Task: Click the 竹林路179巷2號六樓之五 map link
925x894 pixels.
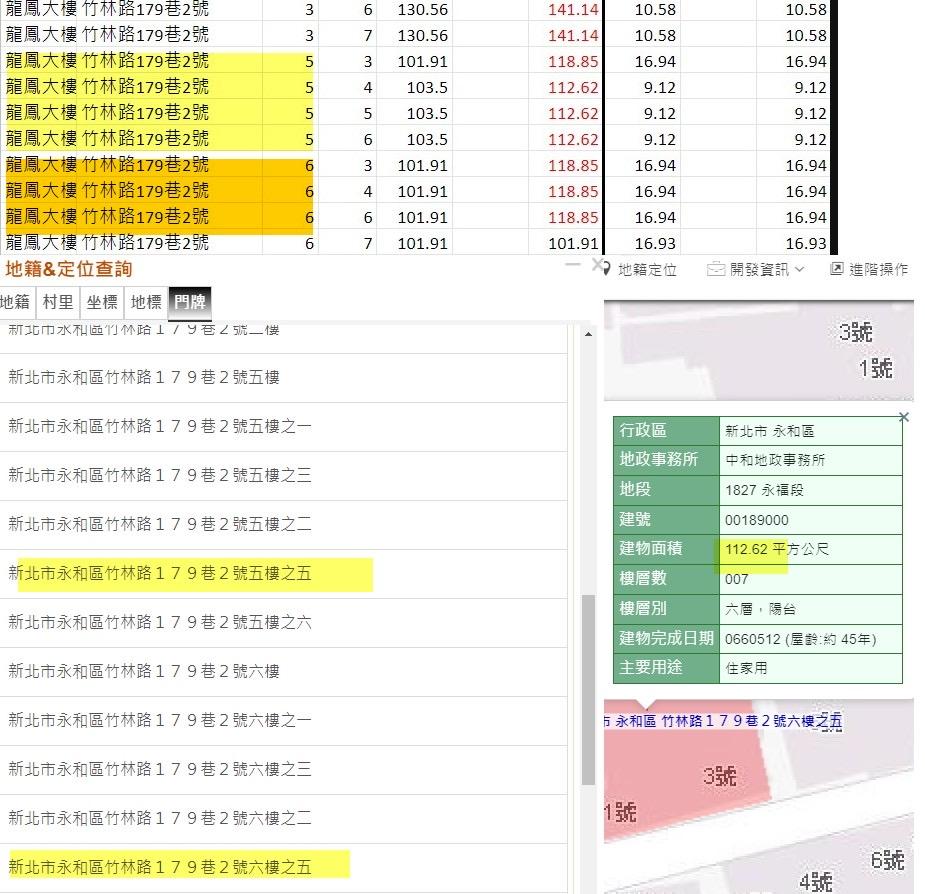Action: [x=724, y=721]
